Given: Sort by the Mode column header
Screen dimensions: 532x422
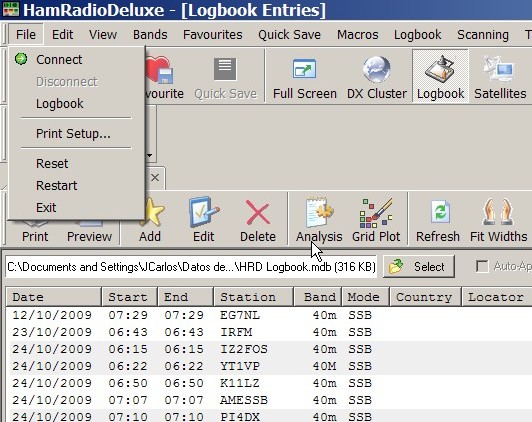Looking at the screenshot, I should 365,297.
